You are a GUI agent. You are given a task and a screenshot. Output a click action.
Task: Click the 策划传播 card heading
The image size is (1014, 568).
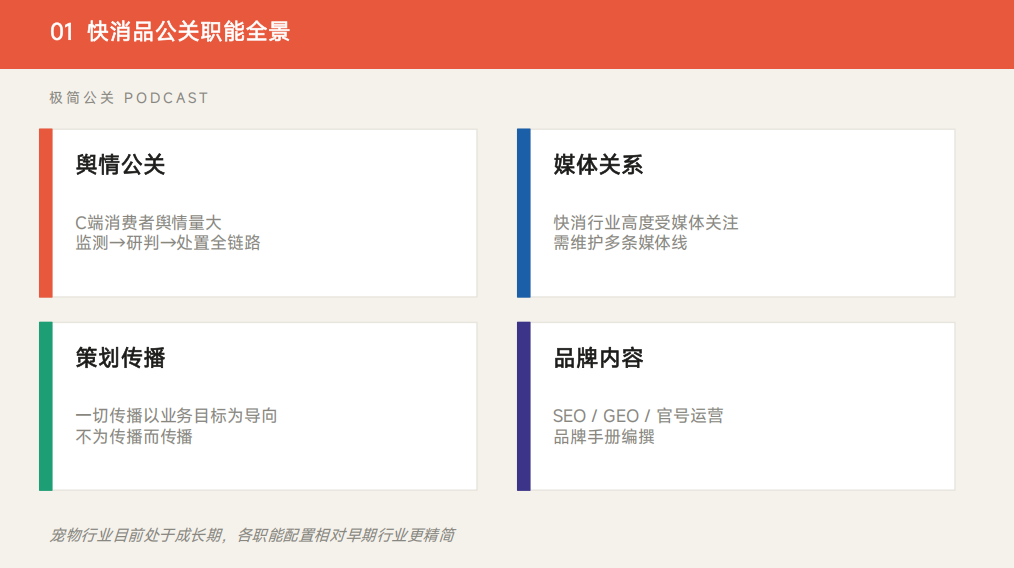pyautogui.click(x=120, y=358)
